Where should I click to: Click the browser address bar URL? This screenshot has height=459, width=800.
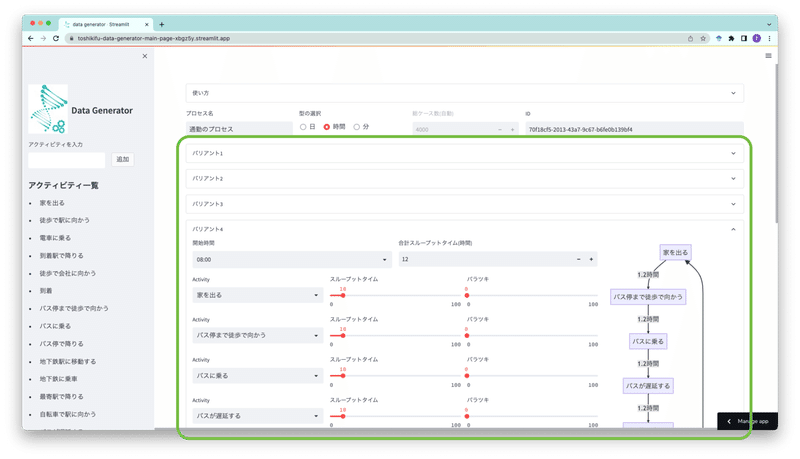pyautogui.click(x=154, y=38)
